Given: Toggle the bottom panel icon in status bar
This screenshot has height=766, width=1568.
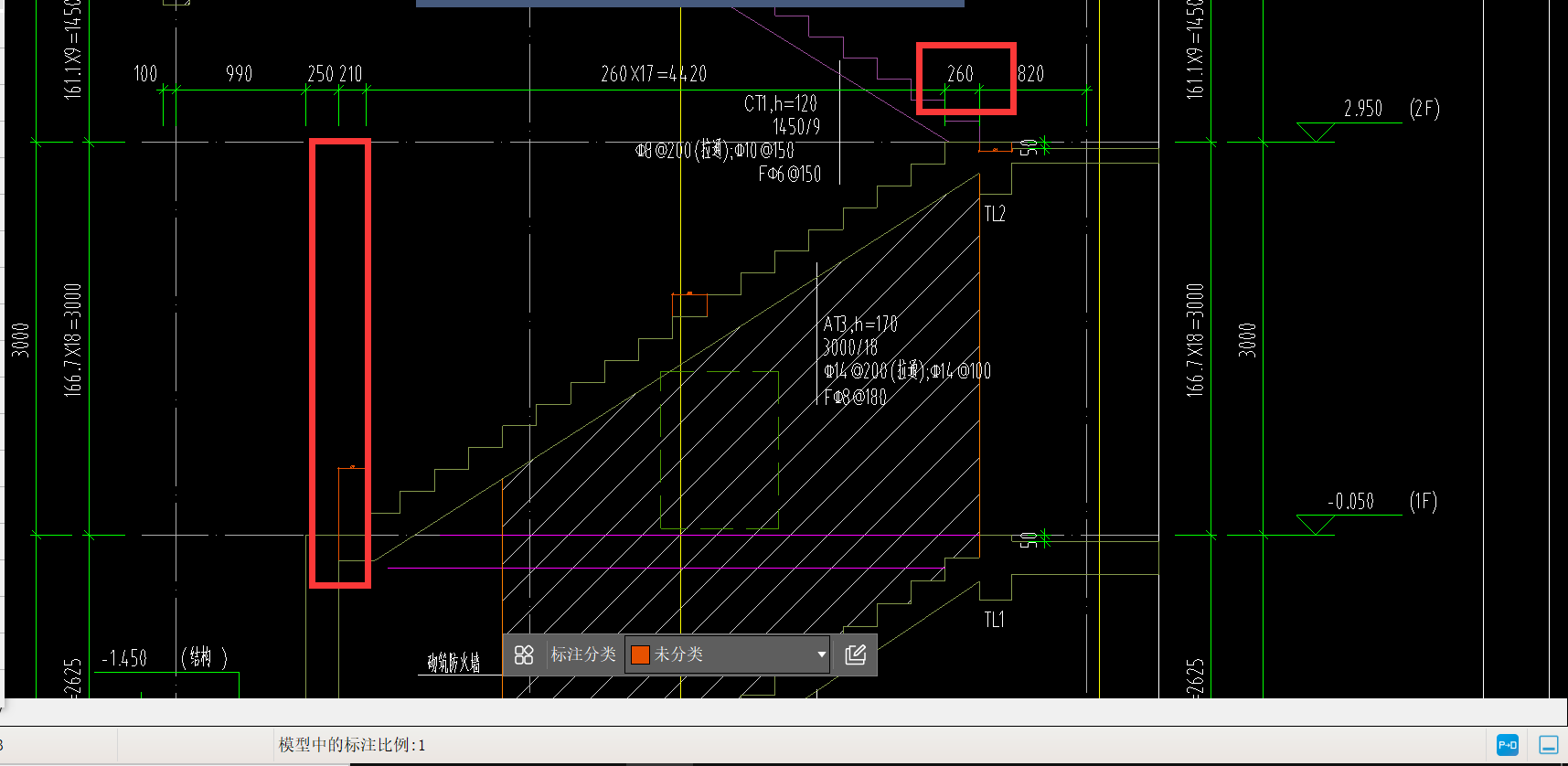Looking at the screenshot, I should coord(1549,745).
